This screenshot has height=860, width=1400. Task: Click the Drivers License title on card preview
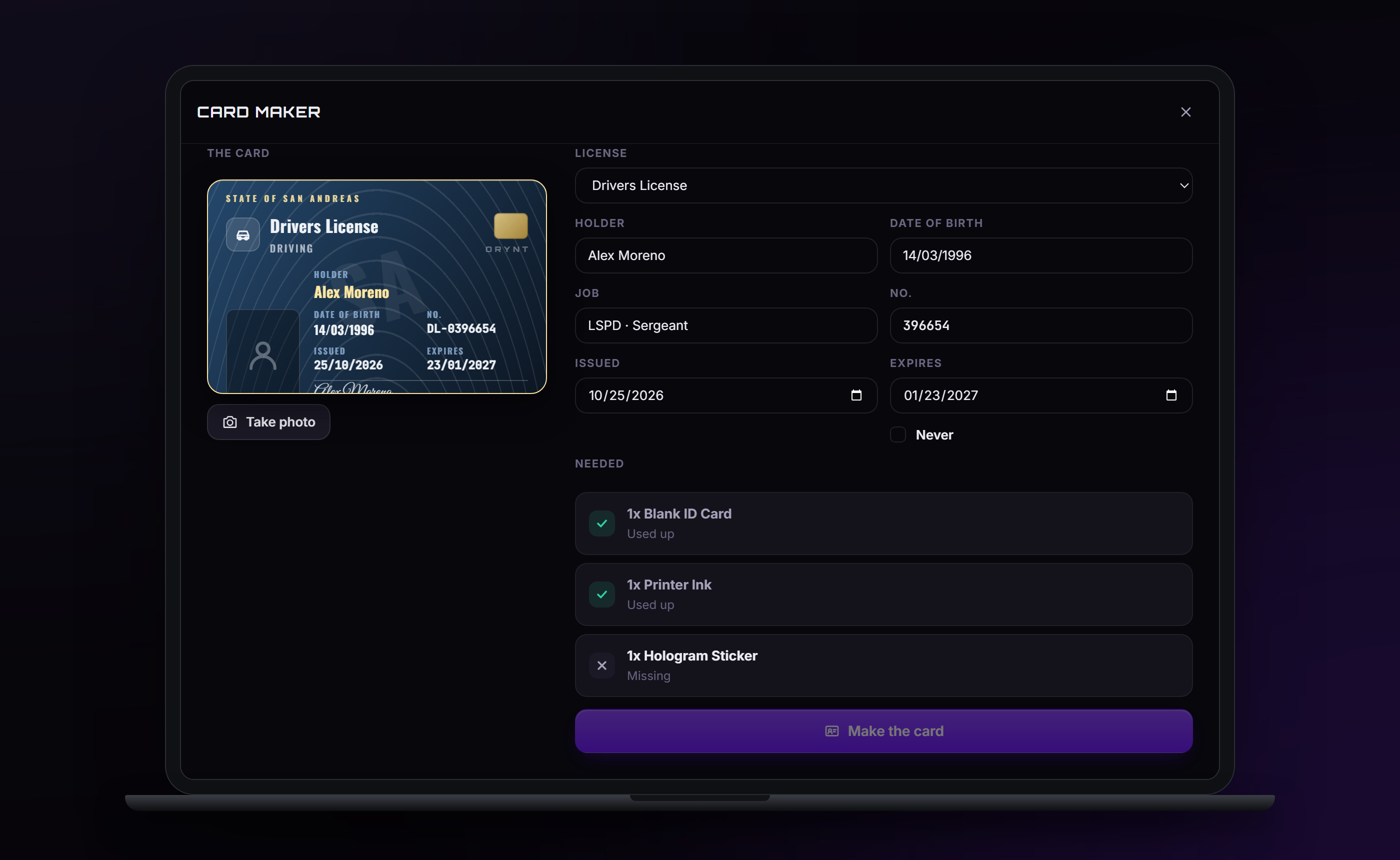(x=324, y=226)
